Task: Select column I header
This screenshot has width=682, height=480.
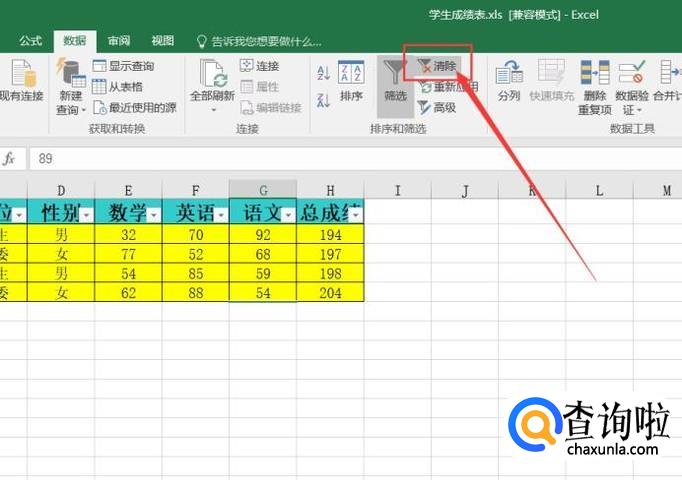Action: (398, 190)
